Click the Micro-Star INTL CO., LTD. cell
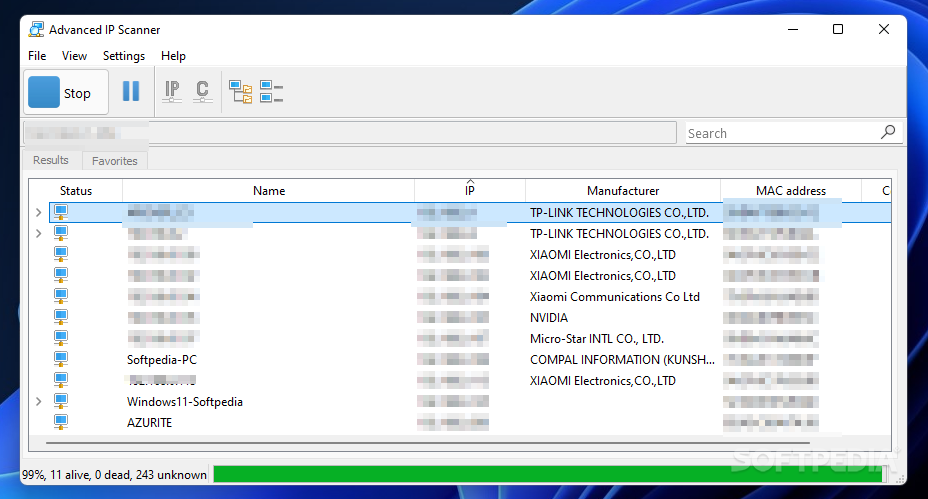 [x=597, y=339]
